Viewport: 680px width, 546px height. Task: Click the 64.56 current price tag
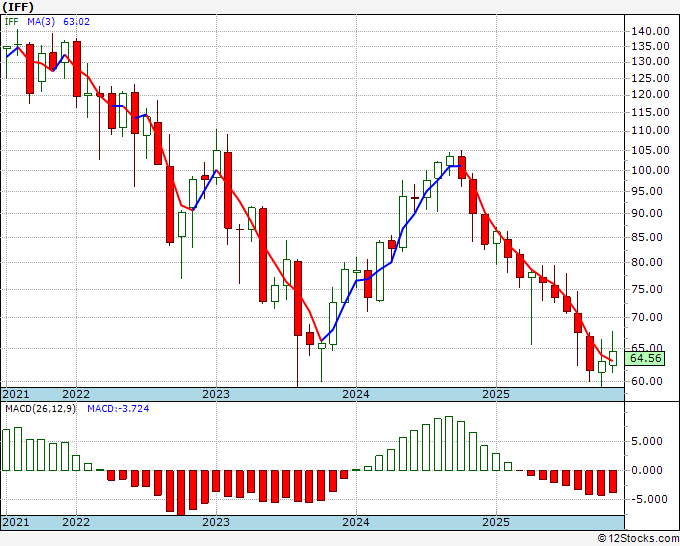coord(646,358)
